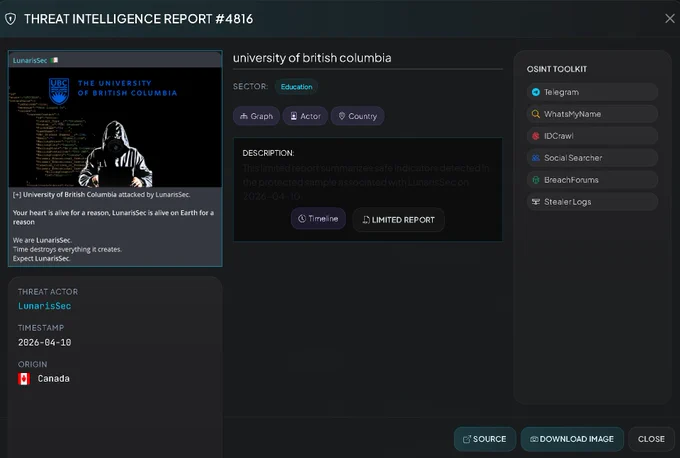Click the "THREAT ACTOR" label

tap(48, 292)
